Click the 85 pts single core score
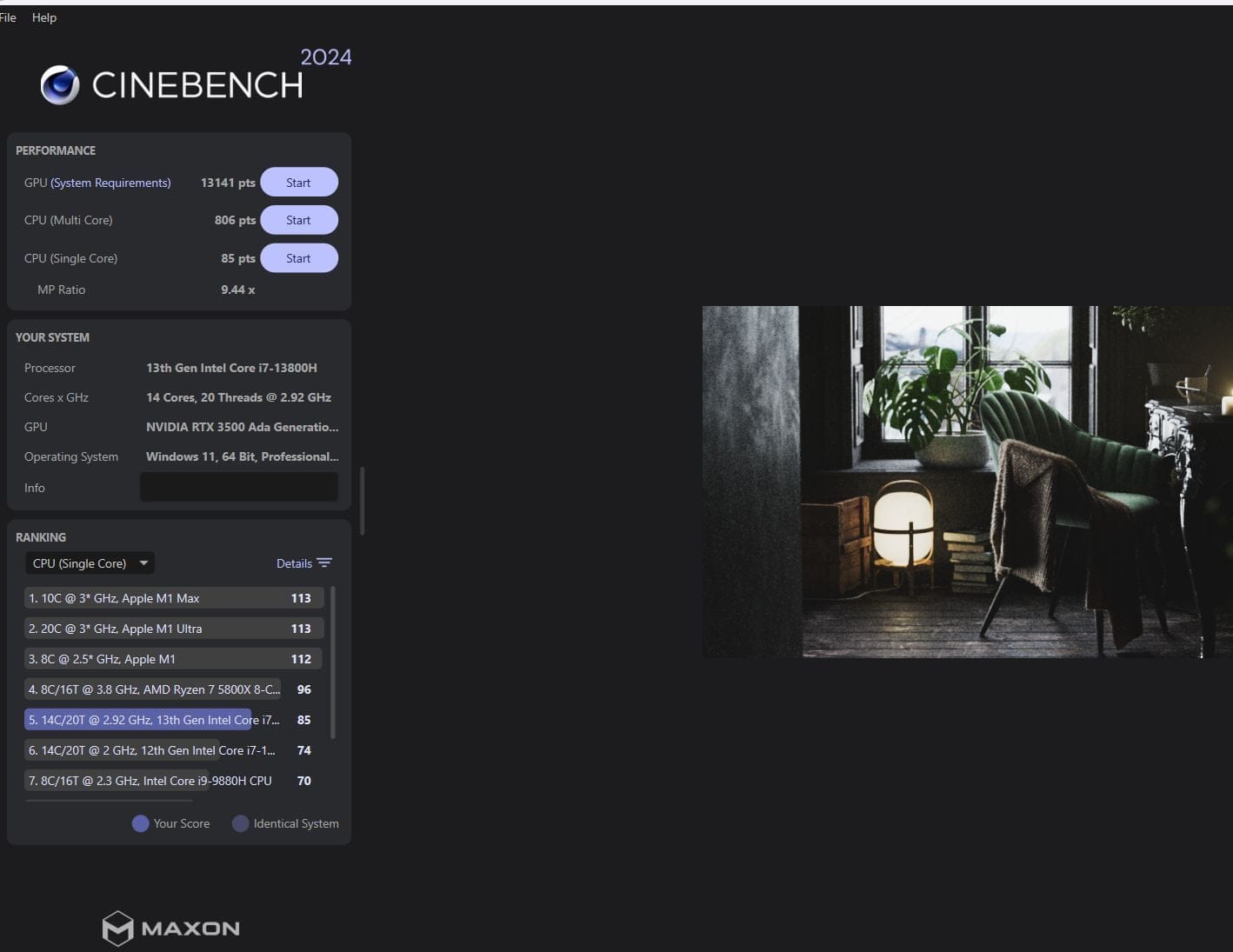The width and height of the screenshot is (1233, 952). click(238, 258)
